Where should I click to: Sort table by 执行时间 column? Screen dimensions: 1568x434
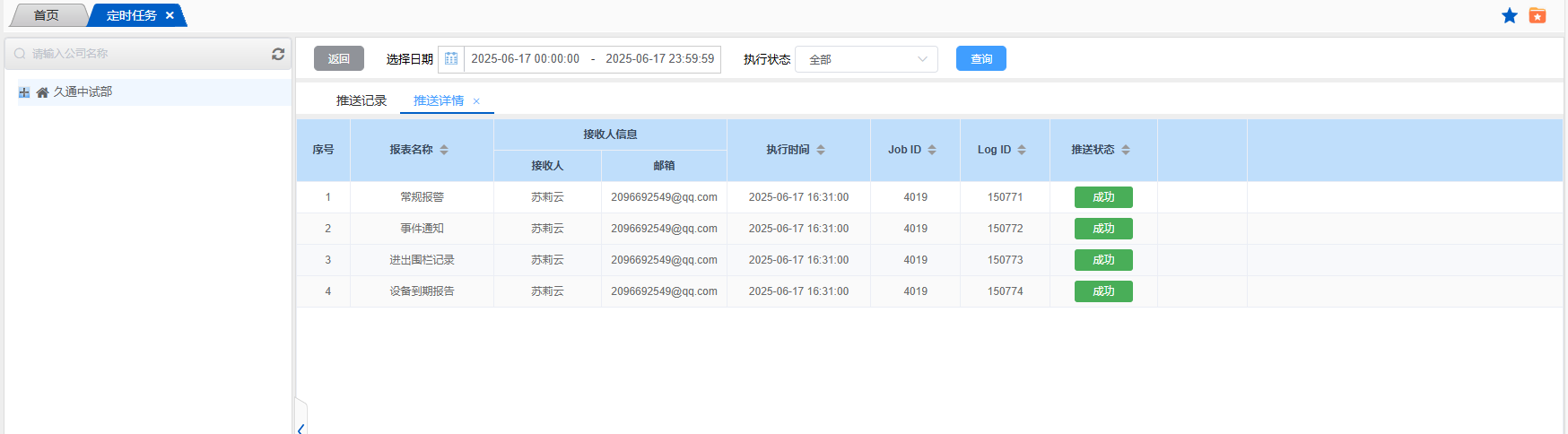click(x=821, y=150)
